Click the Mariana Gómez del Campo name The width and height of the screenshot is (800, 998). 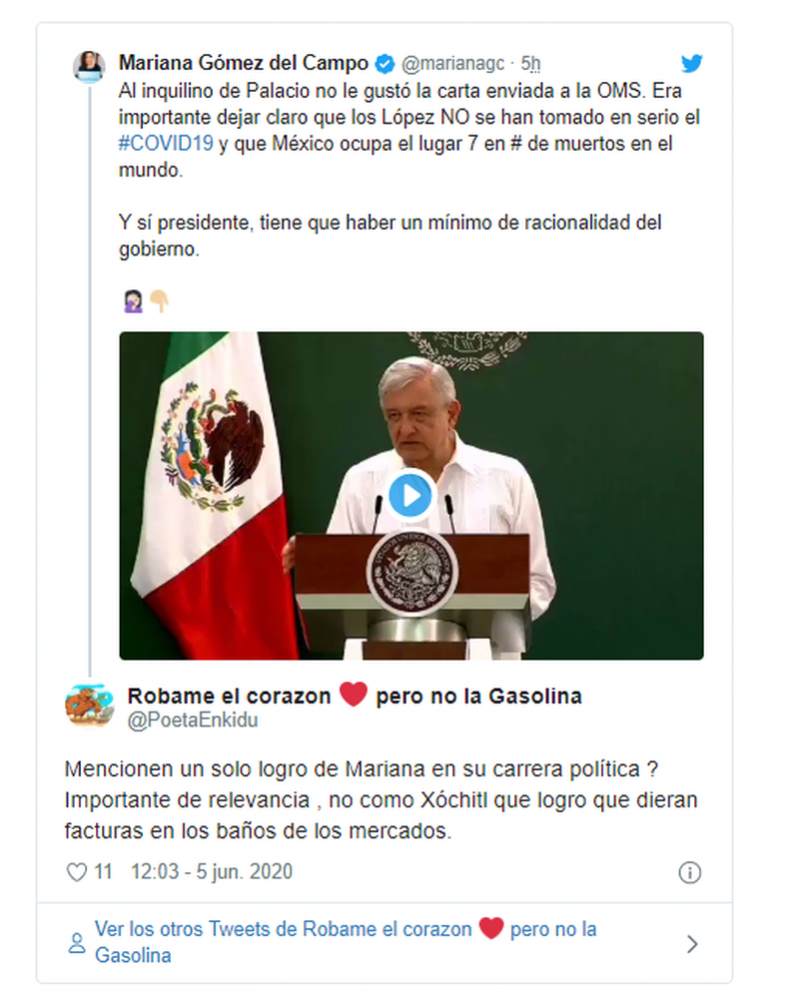[x=244, y=63]
